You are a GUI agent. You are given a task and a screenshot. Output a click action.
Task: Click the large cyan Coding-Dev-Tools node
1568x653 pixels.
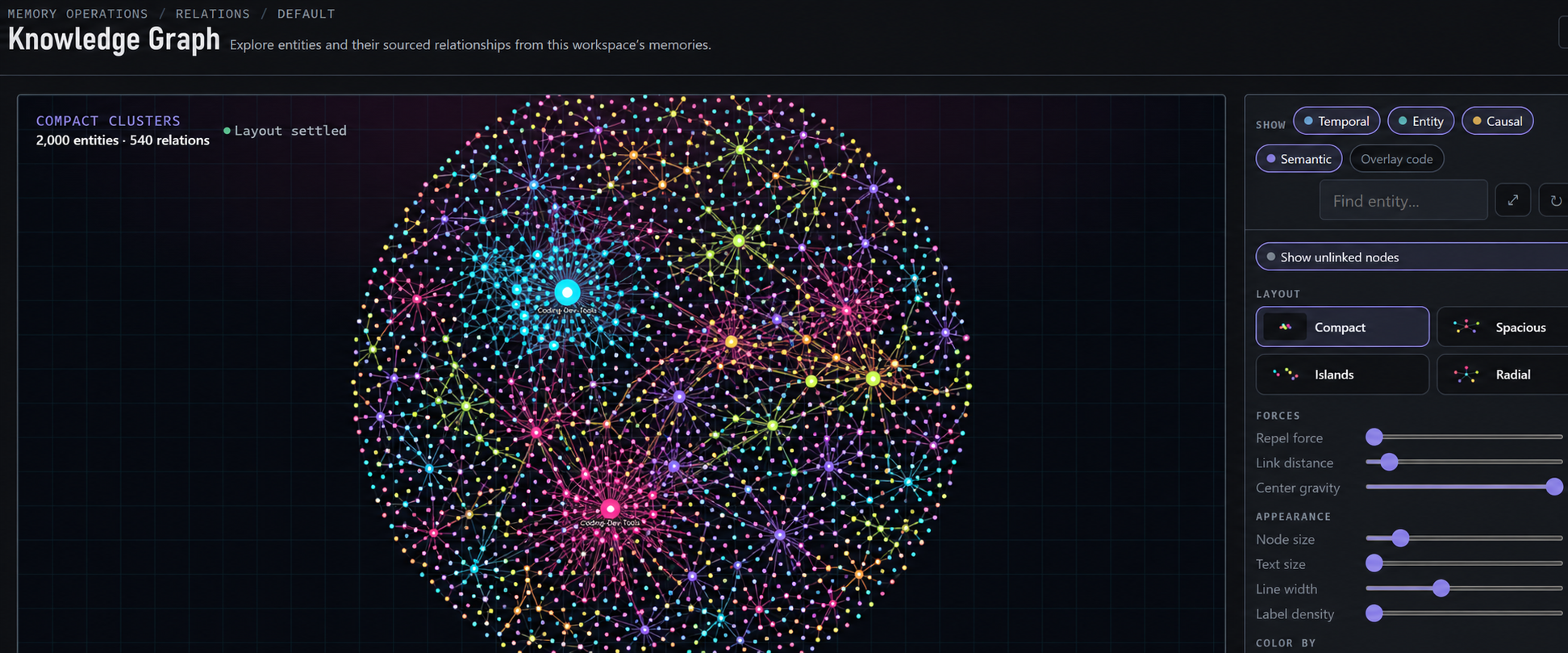[567, 292]
